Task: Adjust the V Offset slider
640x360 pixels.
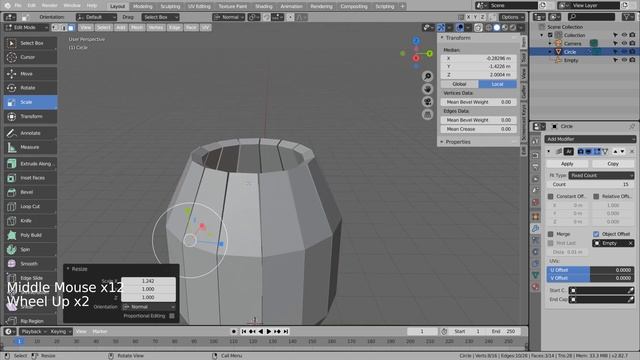Action: [x=591, y=278]
